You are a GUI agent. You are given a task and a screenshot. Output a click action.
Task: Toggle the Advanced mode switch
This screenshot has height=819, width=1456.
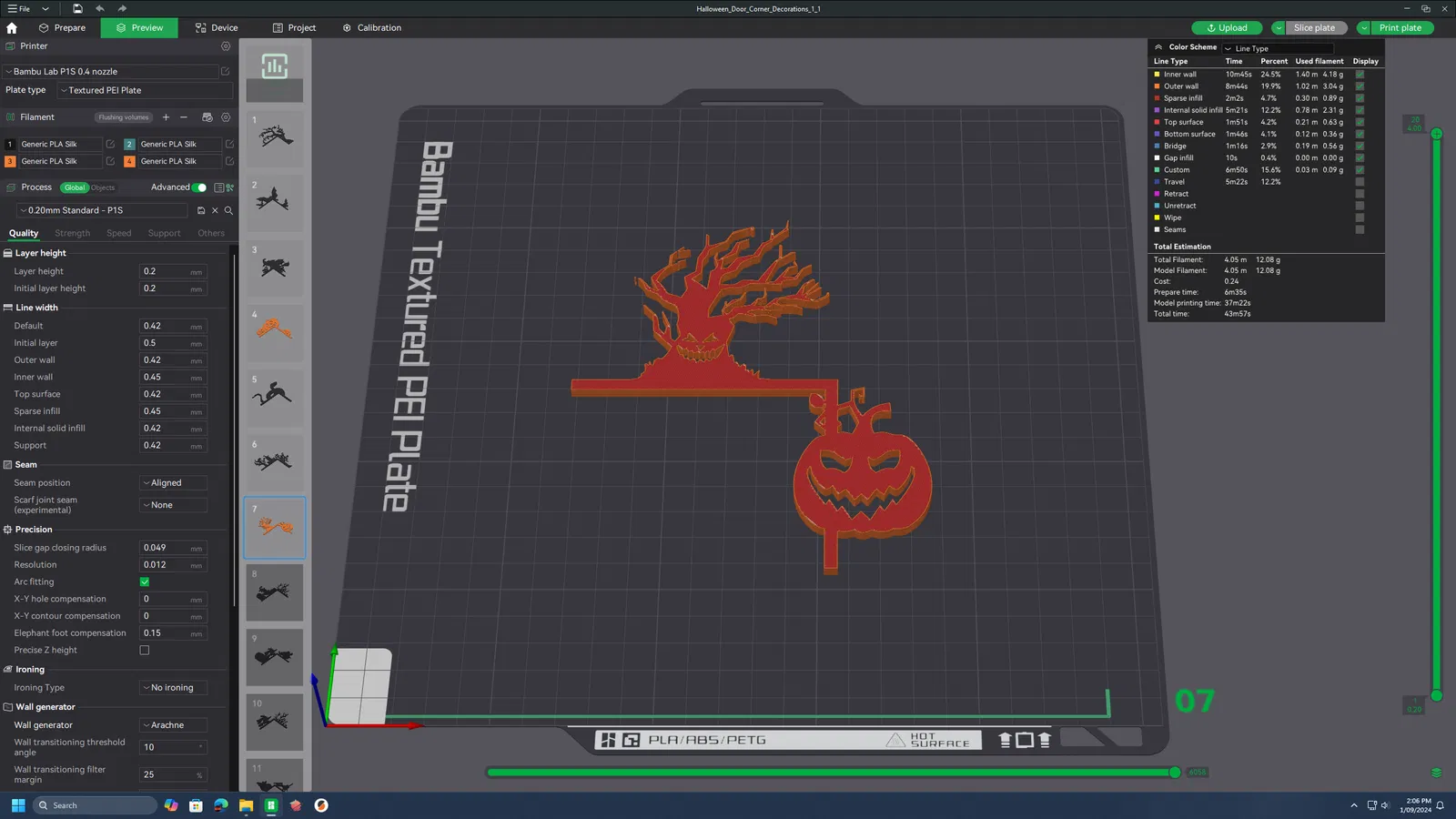(199, 187)
